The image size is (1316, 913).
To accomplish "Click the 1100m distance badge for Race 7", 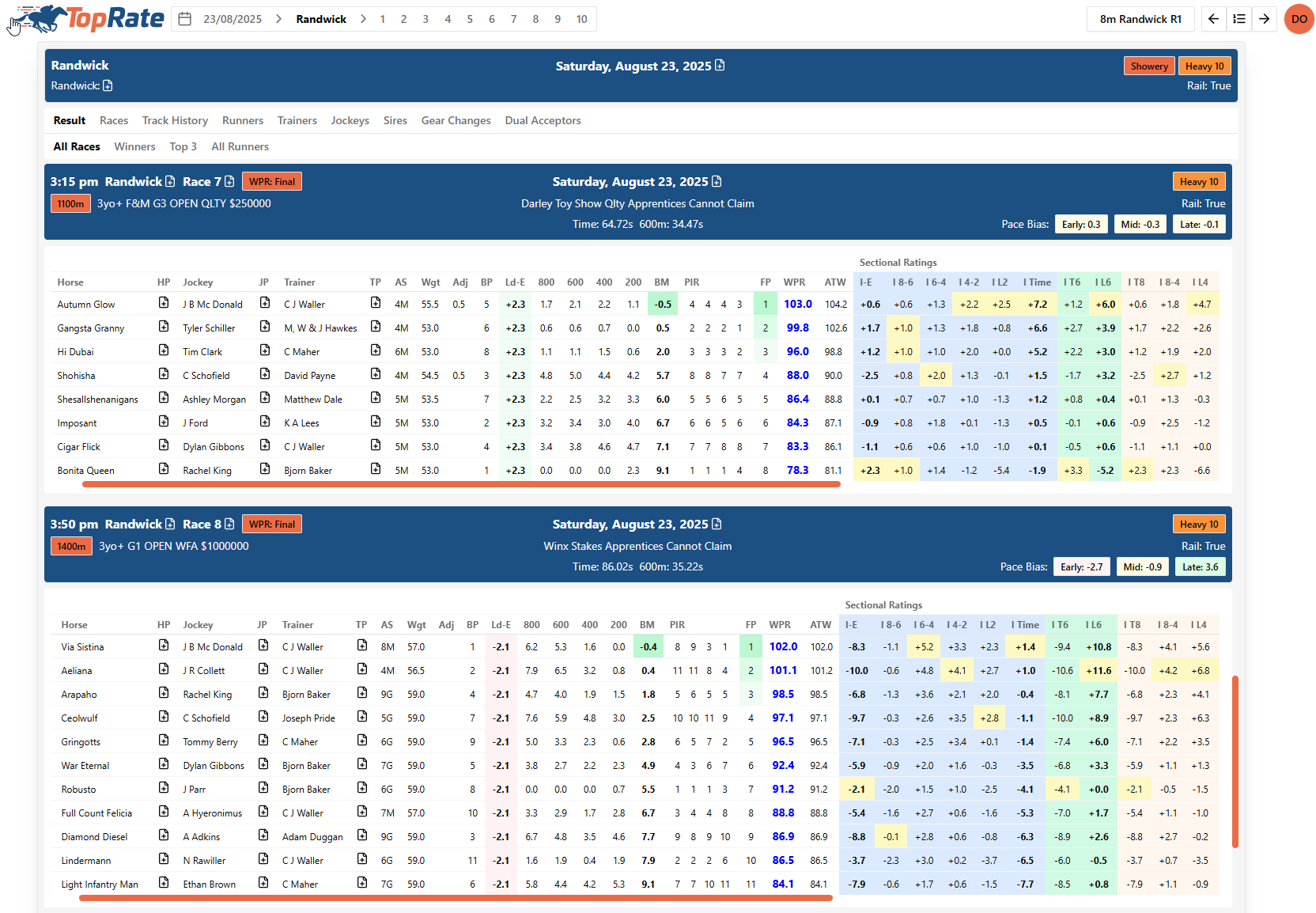I will [70, 203].
